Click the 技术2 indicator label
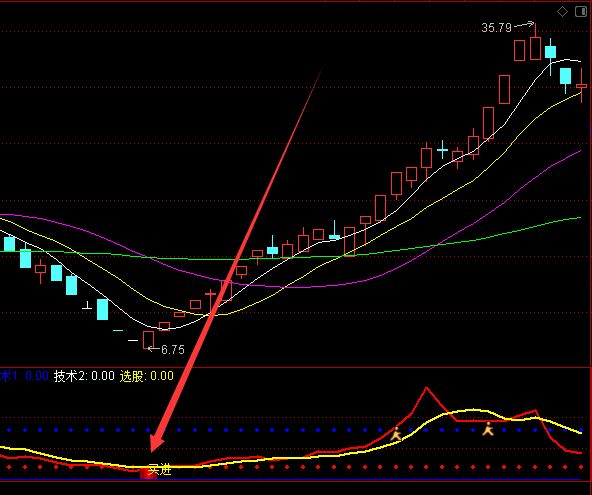592x495 pixels. (x=70, y=376)
